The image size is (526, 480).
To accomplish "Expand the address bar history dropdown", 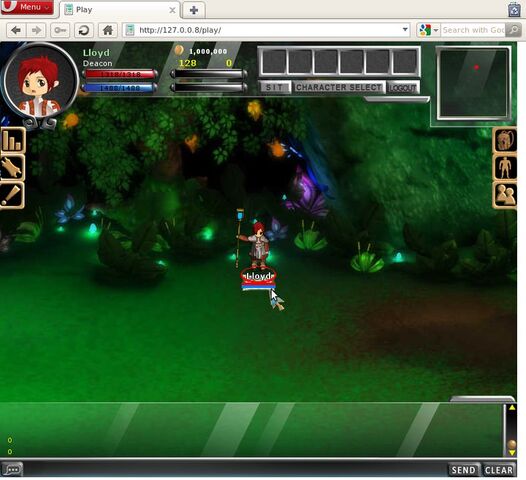I will pos(405,30).
